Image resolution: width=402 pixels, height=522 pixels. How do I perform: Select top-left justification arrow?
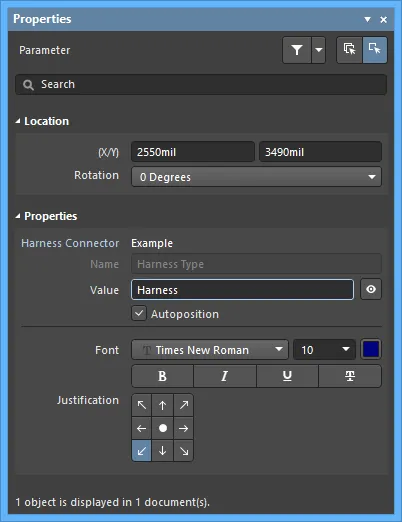142,405
